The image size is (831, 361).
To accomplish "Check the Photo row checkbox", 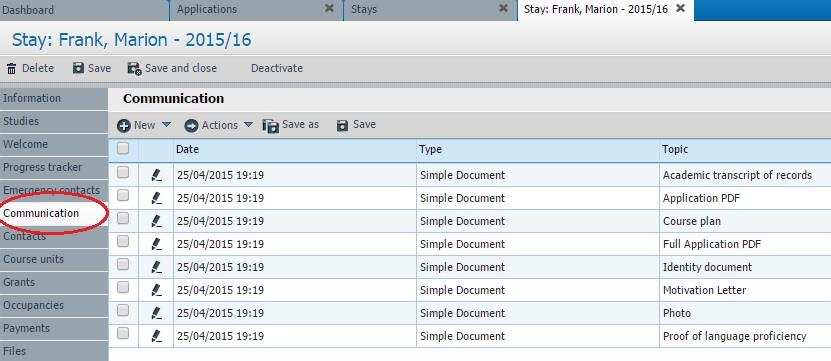I will (x=123, y=310).
